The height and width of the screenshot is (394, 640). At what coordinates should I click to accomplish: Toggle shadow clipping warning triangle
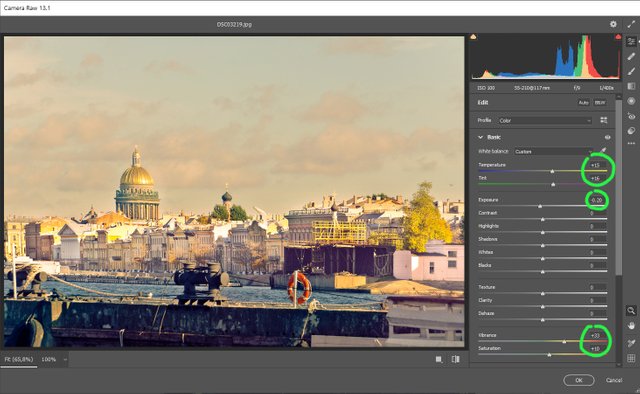point(473,37)
